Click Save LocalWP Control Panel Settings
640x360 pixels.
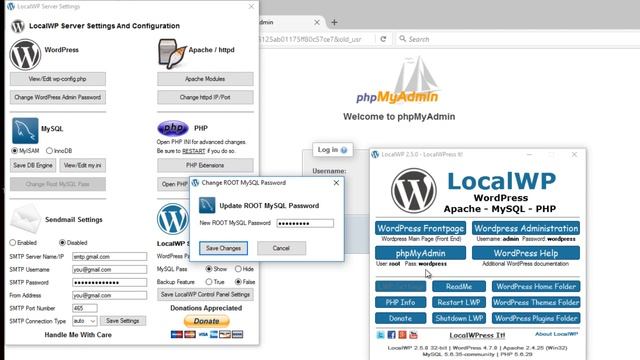[x=205, y=295]
